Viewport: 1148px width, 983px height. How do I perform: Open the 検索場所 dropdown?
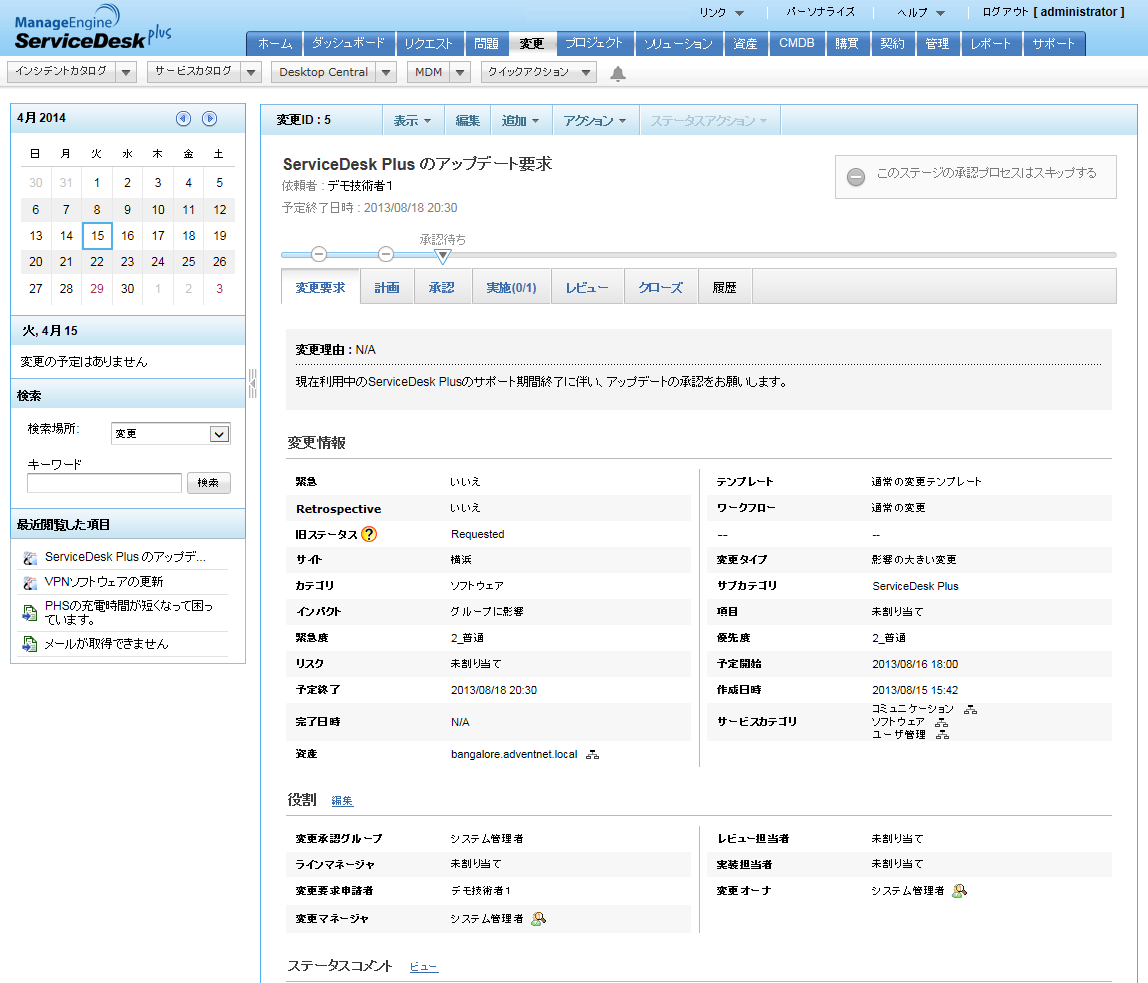(x=220, y=434)
